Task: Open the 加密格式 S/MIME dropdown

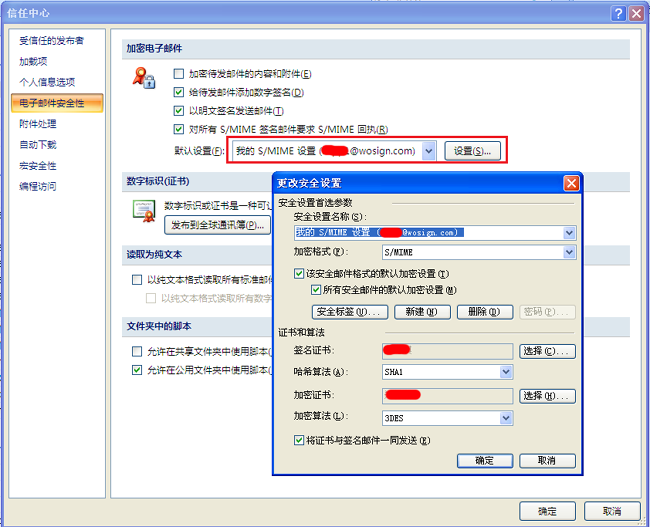Action: [x=569, y=253]
